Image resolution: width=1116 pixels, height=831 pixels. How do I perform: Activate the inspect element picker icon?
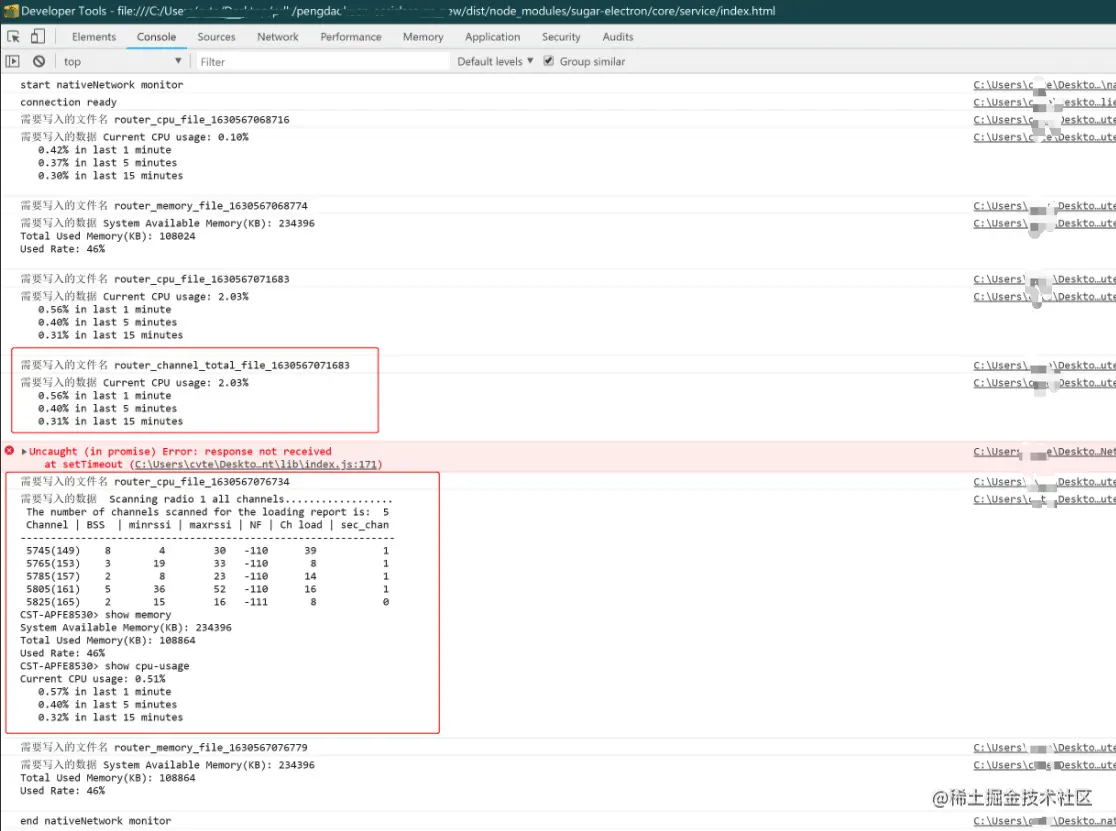point(13,36)
